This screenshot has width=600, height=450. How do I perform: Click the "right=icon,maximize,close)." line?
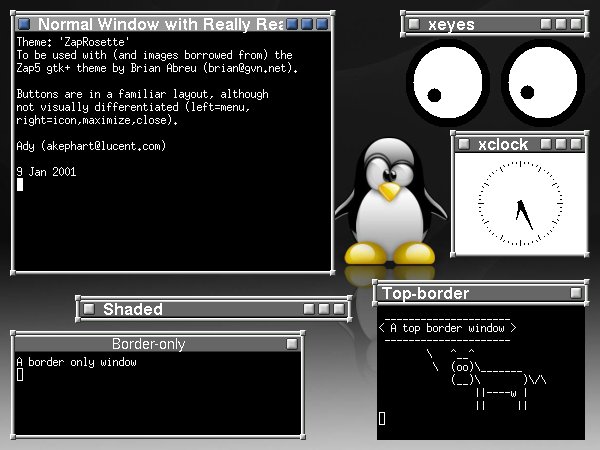tap(97, 120)
